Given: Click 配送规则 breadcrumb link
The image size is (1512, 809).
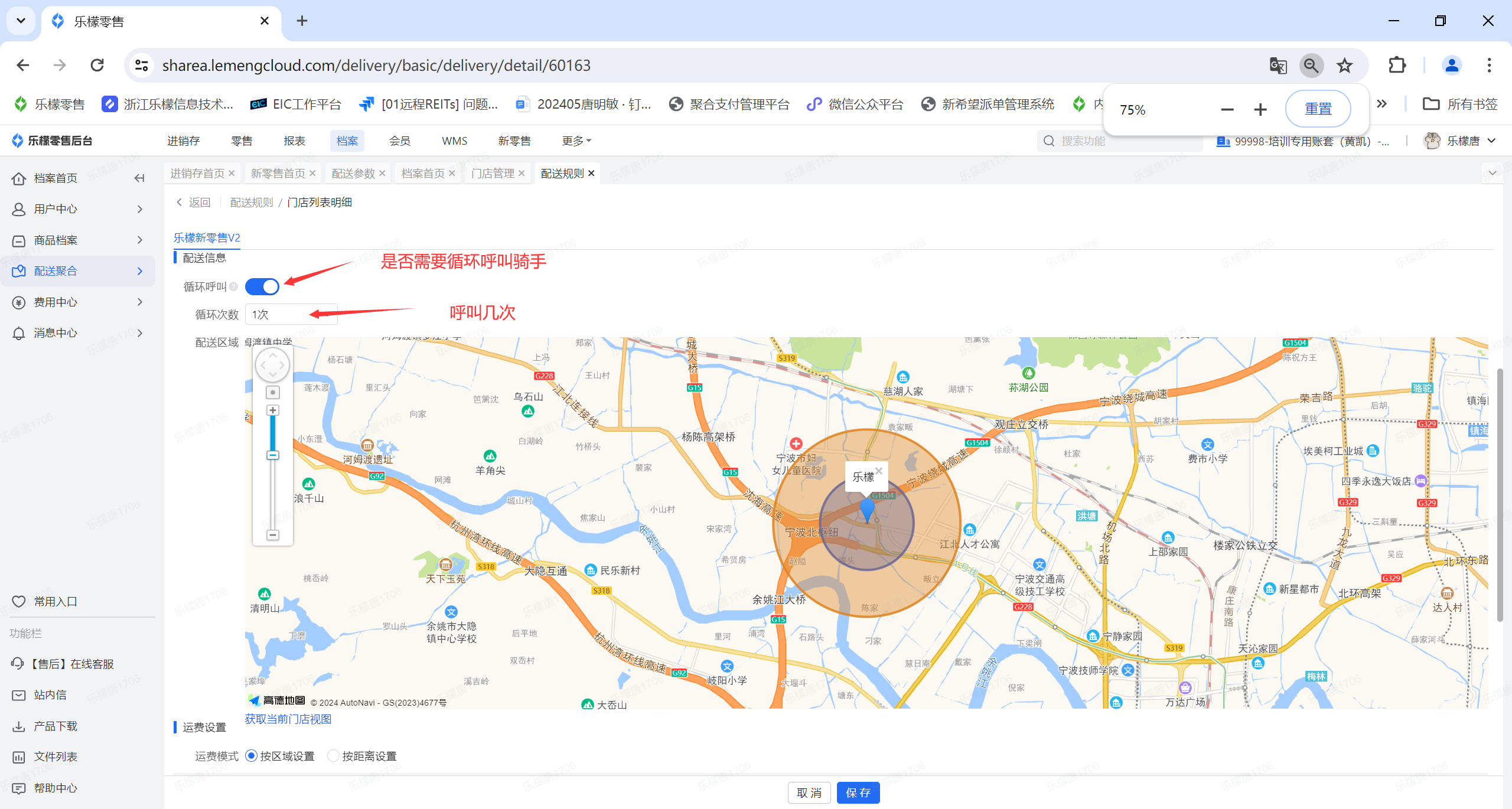Looking at the screenshot, I should tap(252, 203).
